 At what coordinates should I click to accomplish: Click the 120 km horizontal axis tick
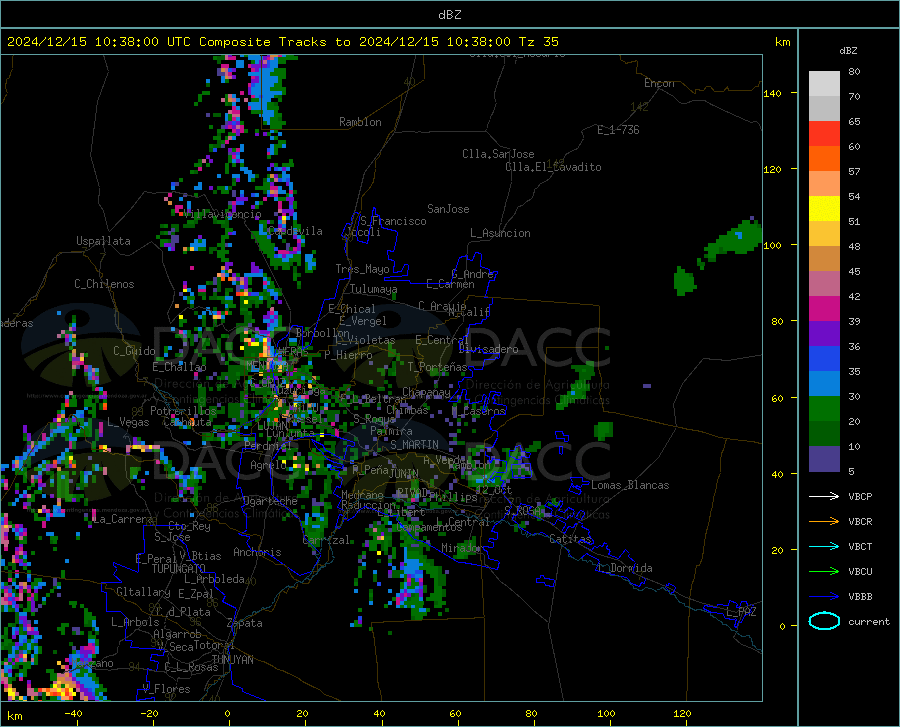682,713
